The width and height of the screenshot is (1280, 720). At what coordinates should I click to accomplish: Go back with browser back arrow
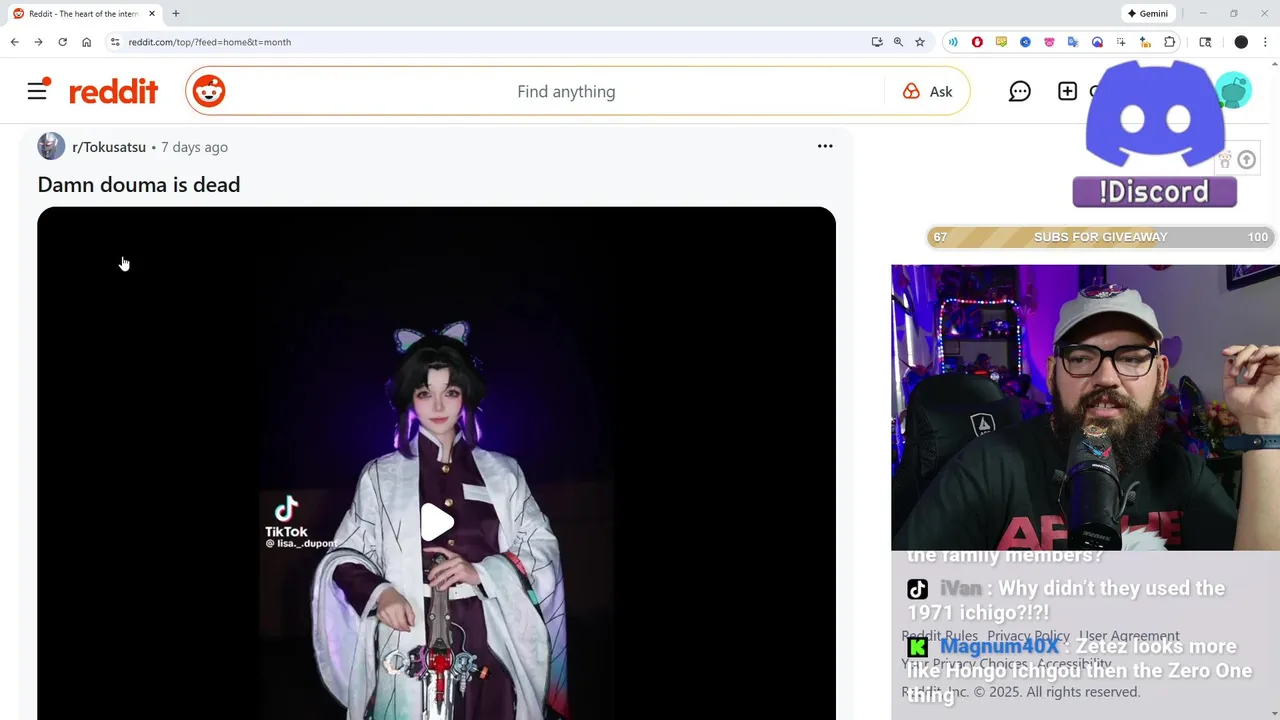tap(14, 42)
